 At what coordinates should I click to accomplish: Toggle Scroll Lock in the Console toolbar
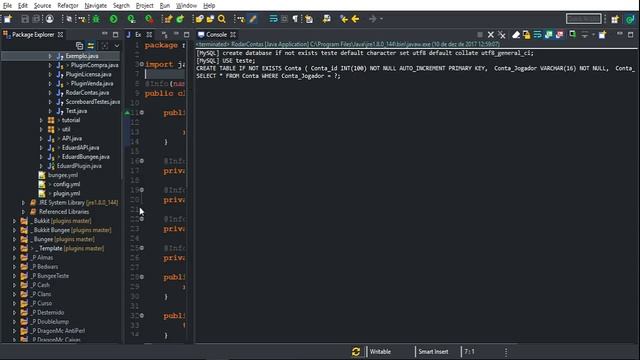527,35
